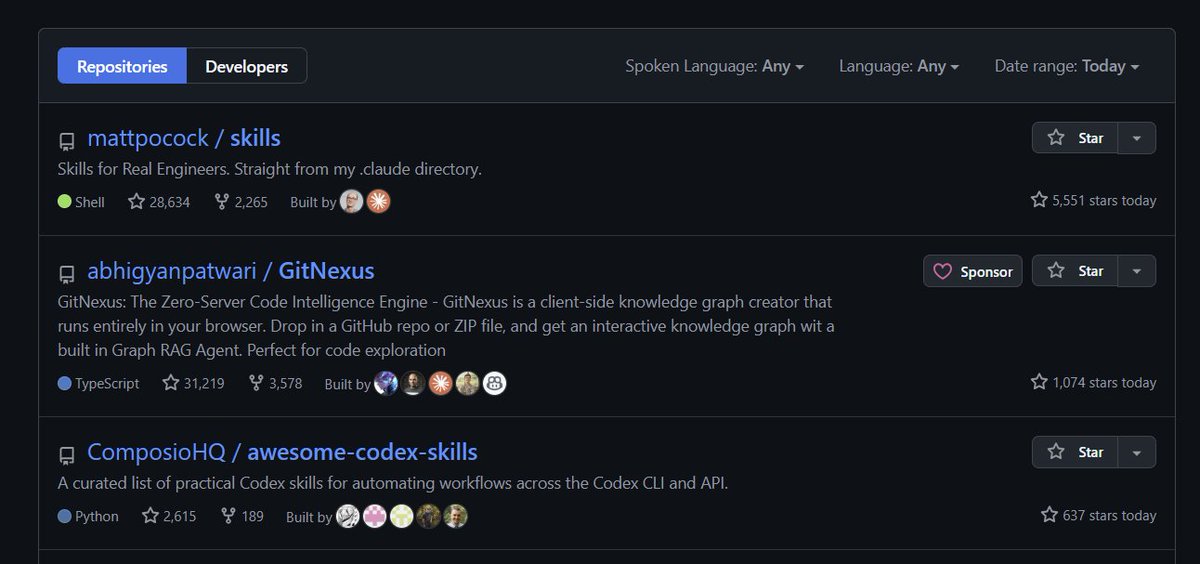Open the mattpocock user link
The width and height of the screenshot is (1200, 564).
click(148, 138)
